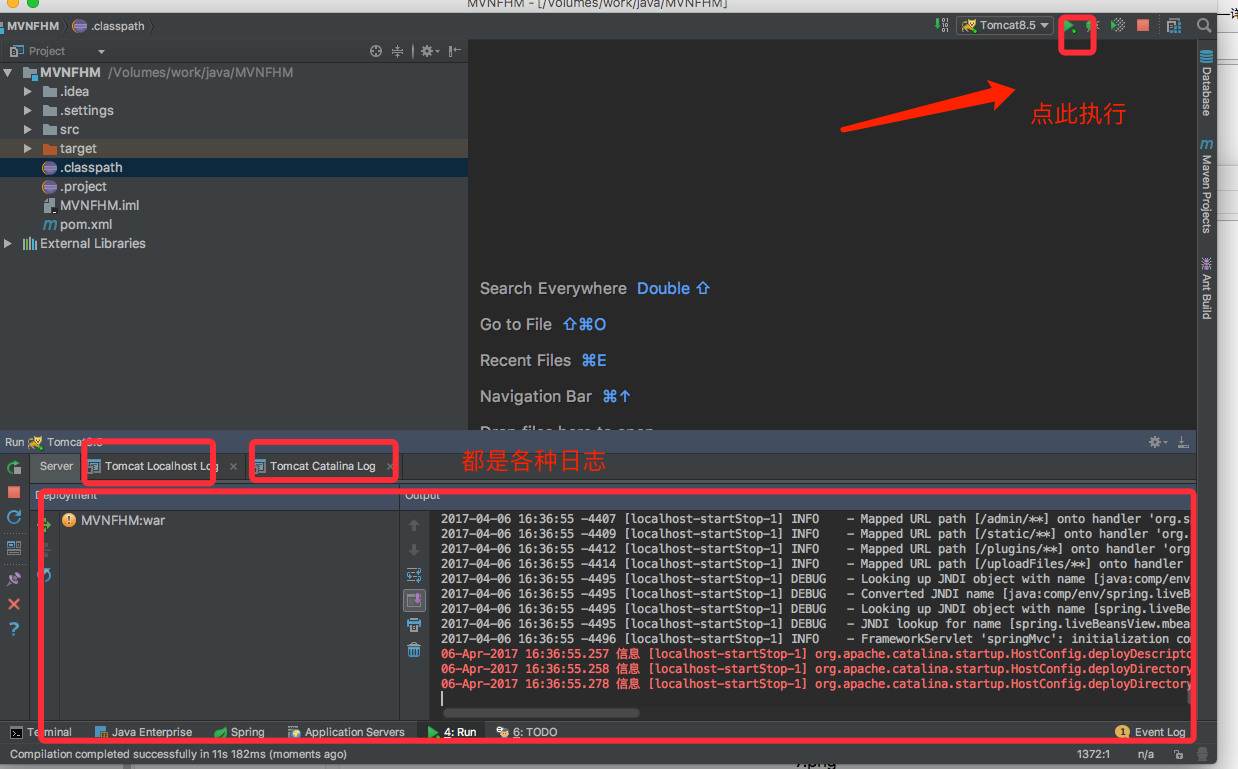Open the Spring tool window
Viewport: 1238px width, 769px height.
pos(239,732)
